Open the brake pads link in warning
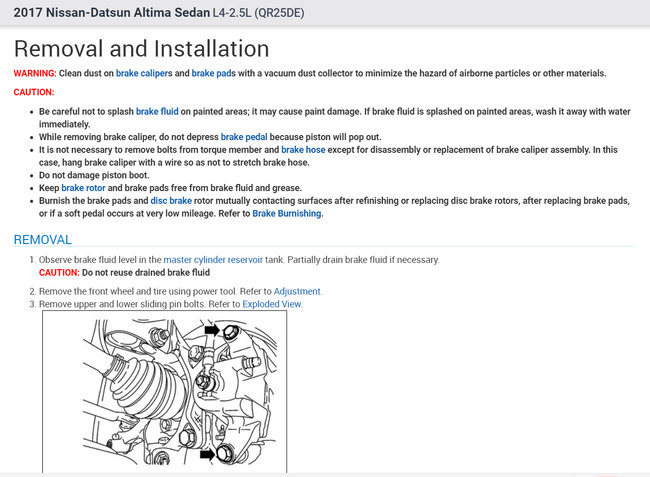This screenshot has width=650, height=477. (213, 73)
